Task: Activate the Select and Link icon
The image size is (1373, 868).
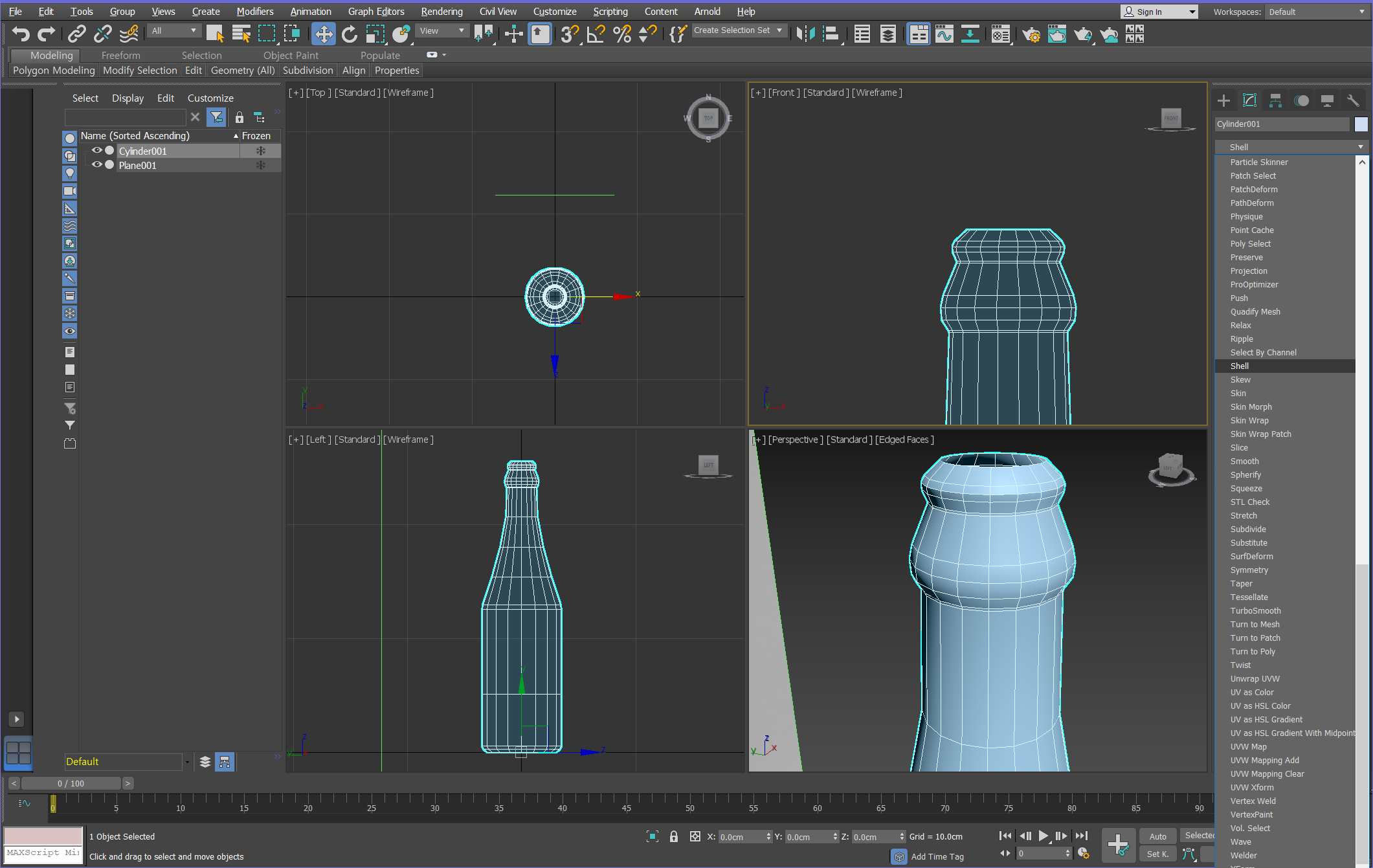Action: (x=77, y=34)
